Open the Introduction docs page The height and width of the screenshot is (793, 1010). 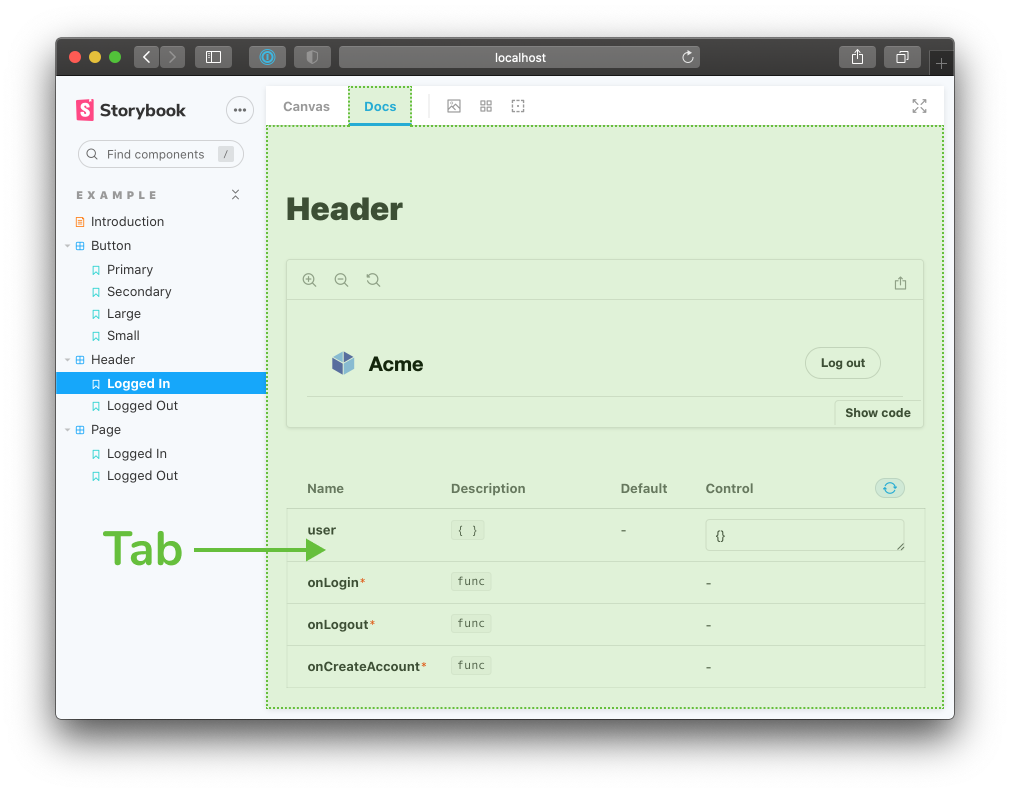(x=127, y=222)
